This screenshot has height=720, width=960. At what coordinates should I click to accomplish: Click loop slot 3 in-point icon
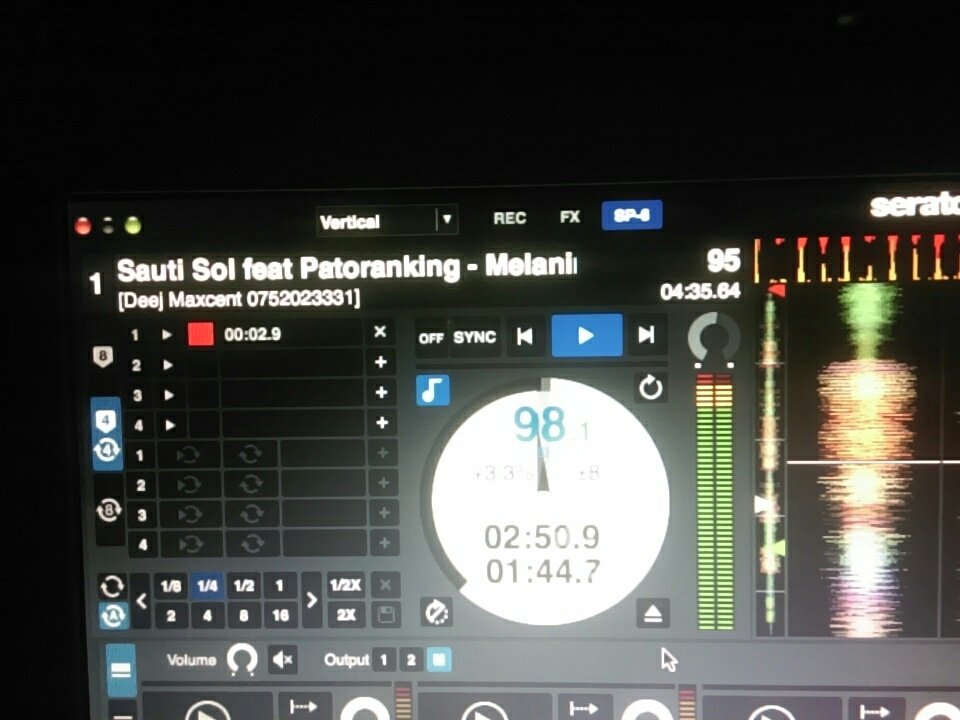[190, 514]
